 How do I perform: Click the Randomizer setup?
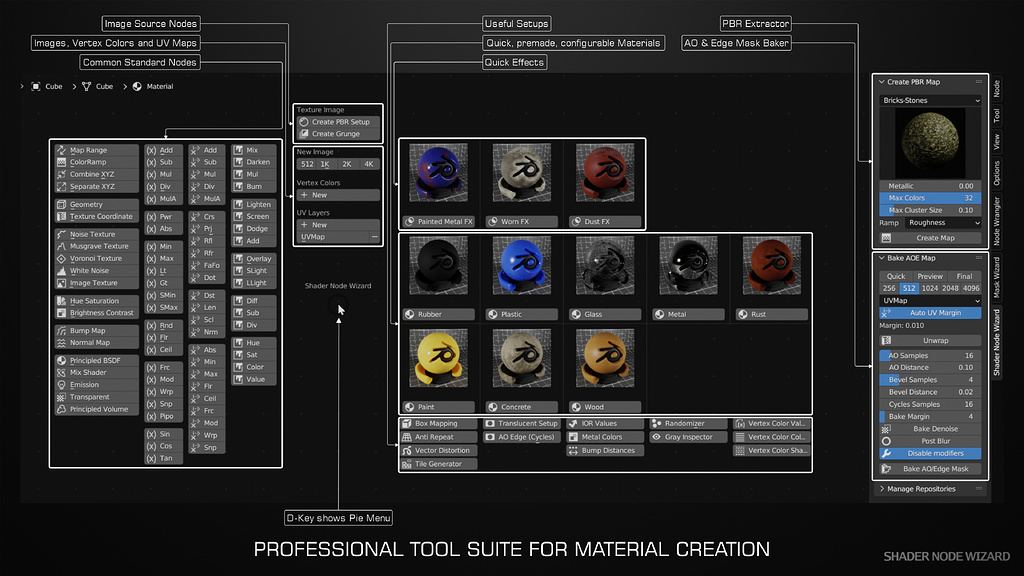click(688, 423)
